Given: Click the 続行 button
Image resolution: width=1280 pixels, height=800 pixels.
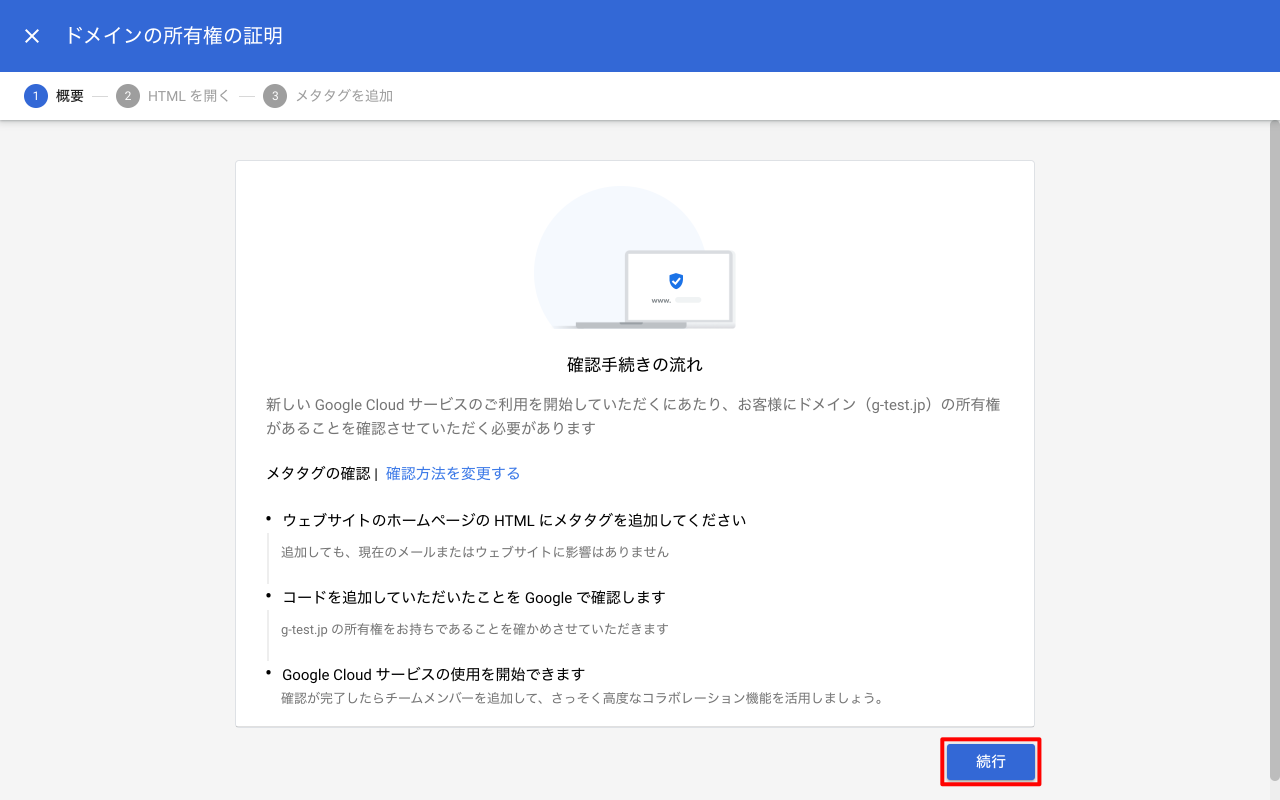Looking at the screenshot, I should [989, 761].
